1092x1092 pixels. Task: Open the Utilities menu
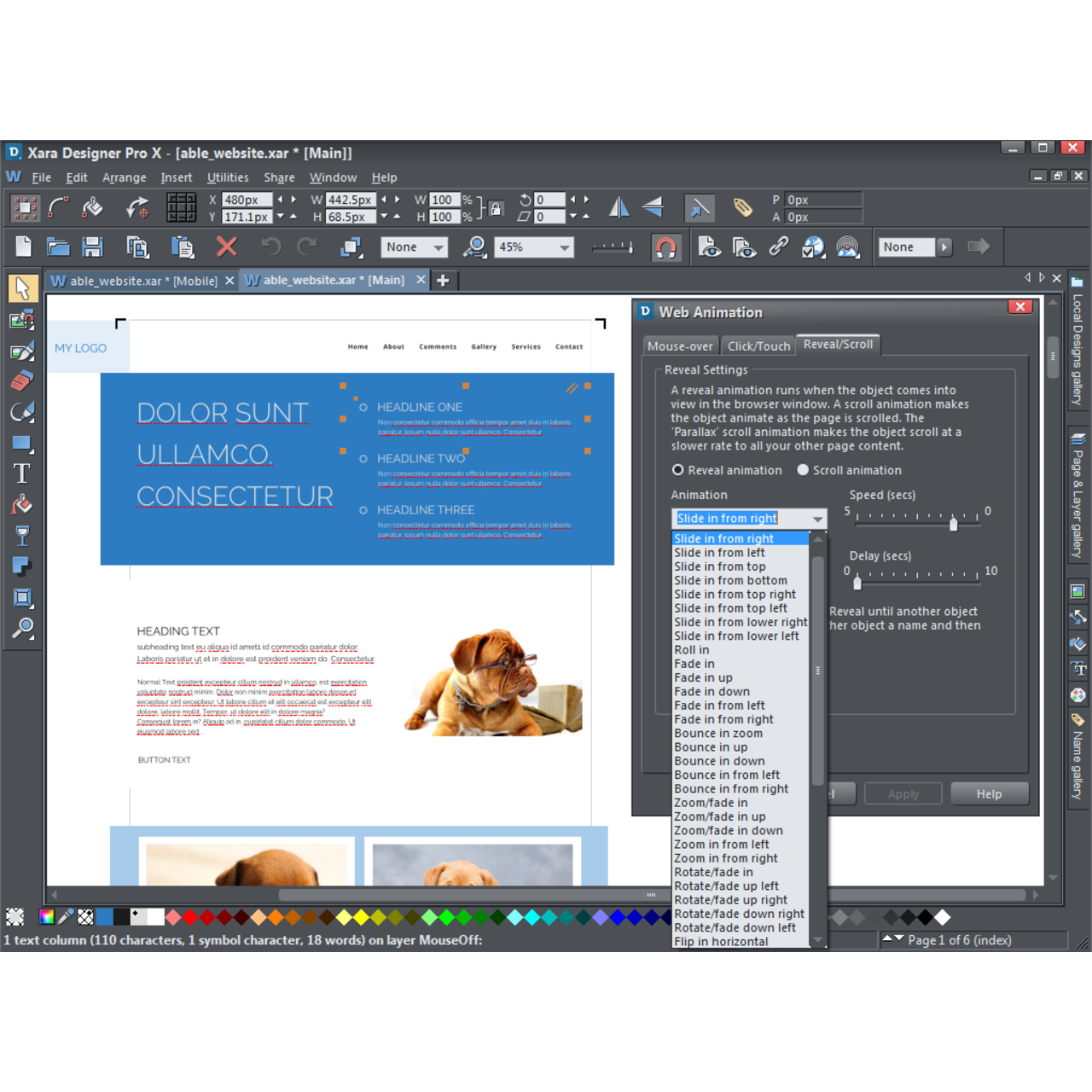click(228, 177)
